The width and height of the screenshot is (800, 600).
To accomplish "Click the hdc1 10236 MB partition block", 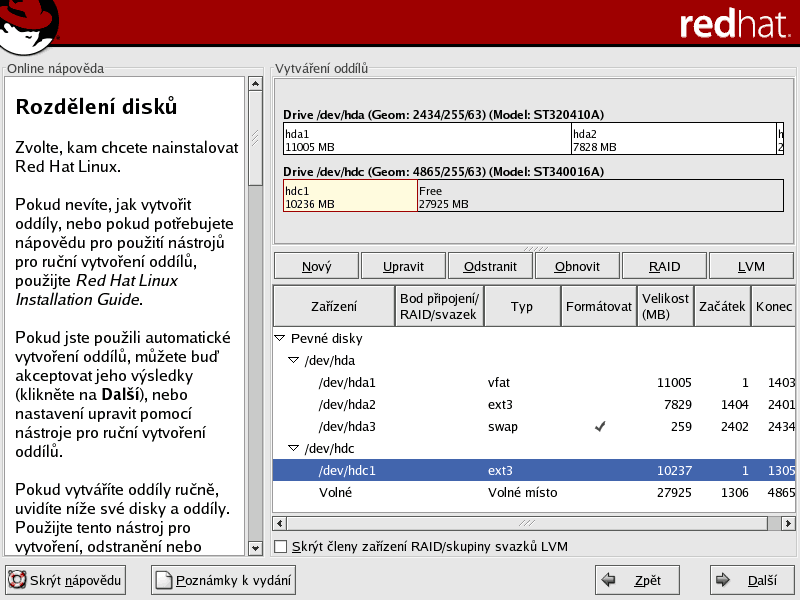I will tap(350, 195).
